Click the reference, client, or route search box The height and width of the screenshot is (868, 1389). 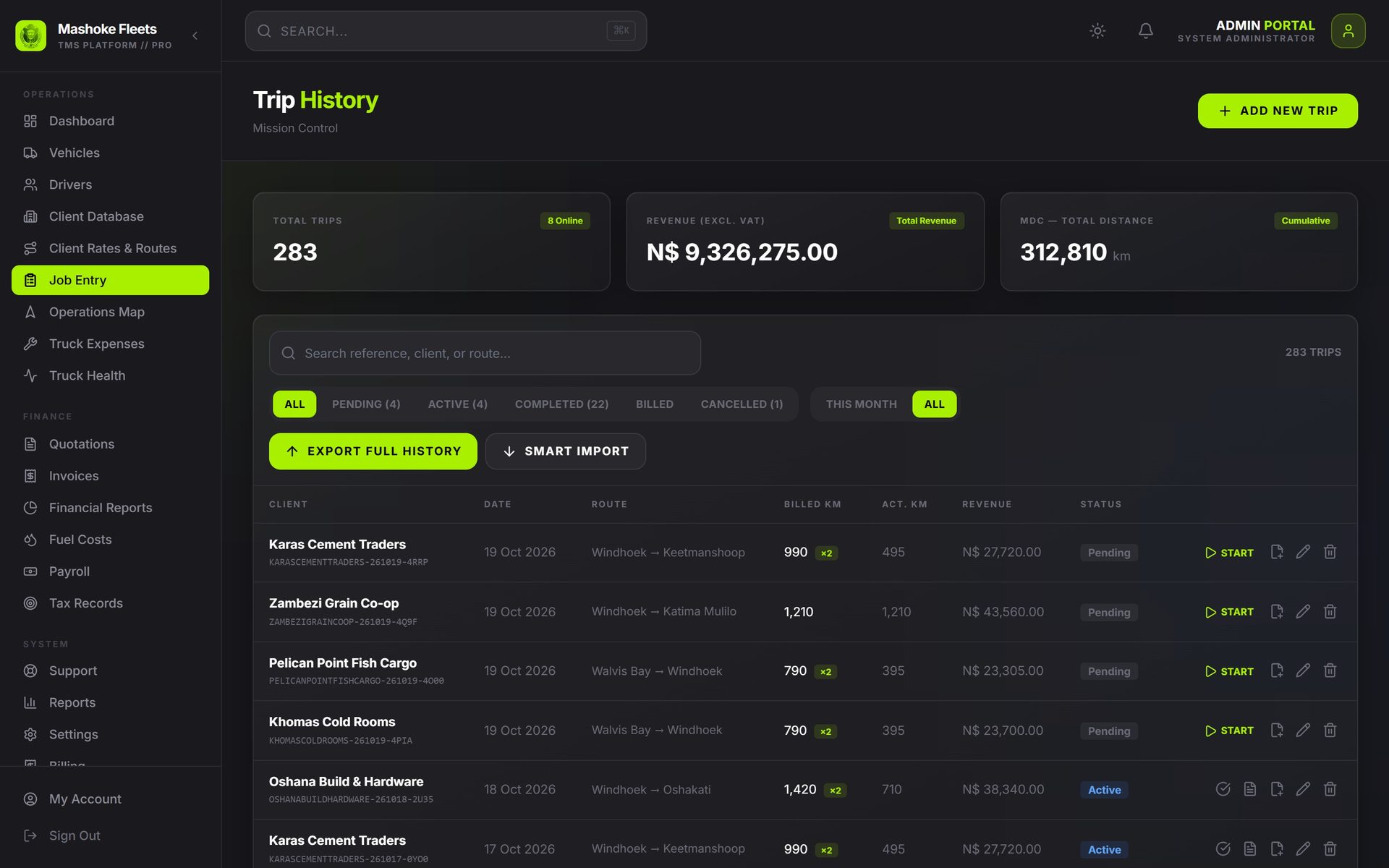pyautogui.click(x=485, y=353)
